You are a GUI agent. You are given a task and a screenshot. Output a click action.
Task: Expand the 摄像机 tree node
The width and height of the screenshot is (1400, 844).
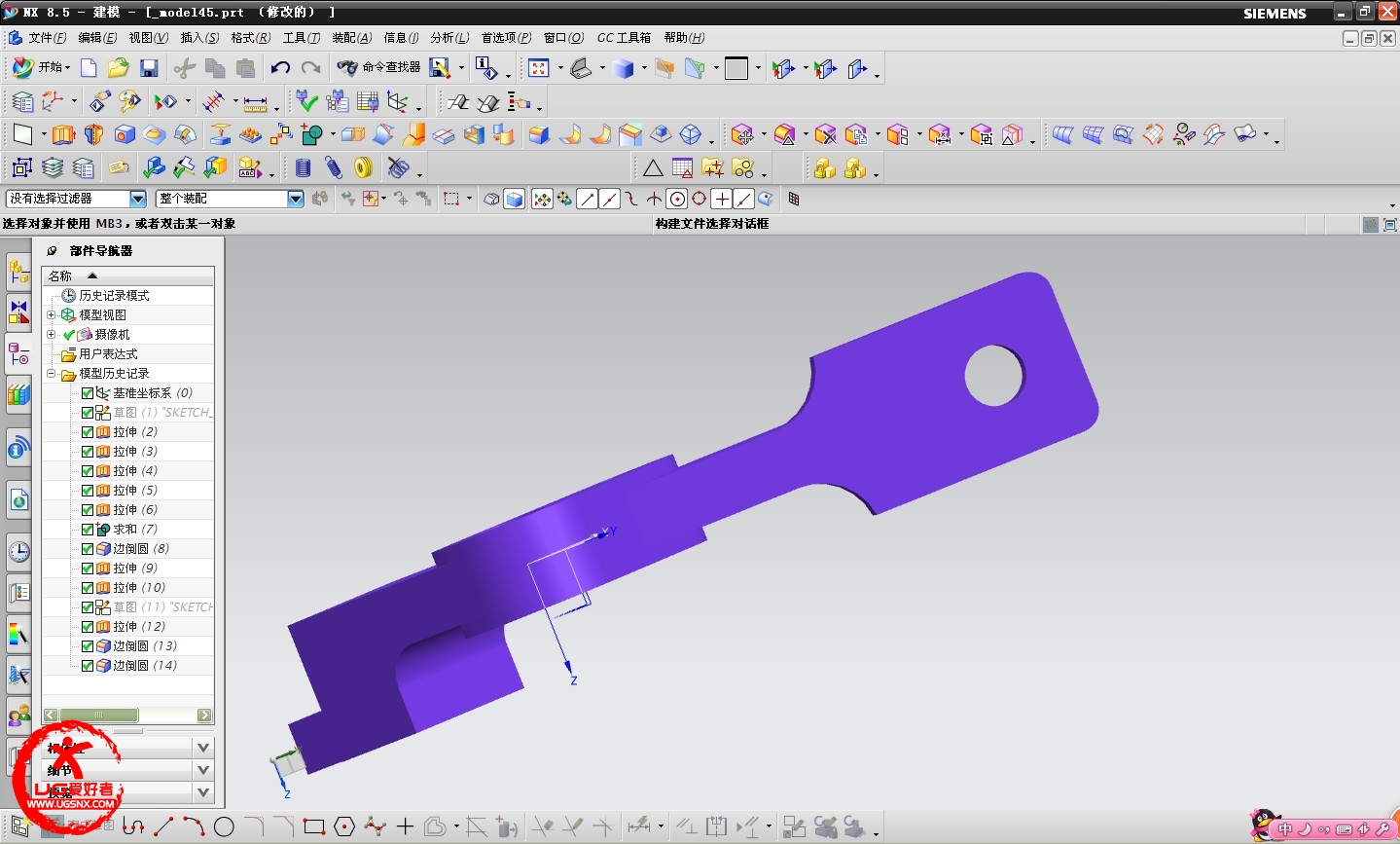(52, 334)
